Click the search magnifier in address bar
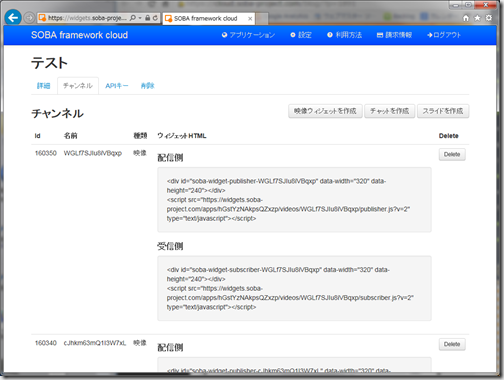The height and width of the screenshot is (380, 504). tap(133, 18)
